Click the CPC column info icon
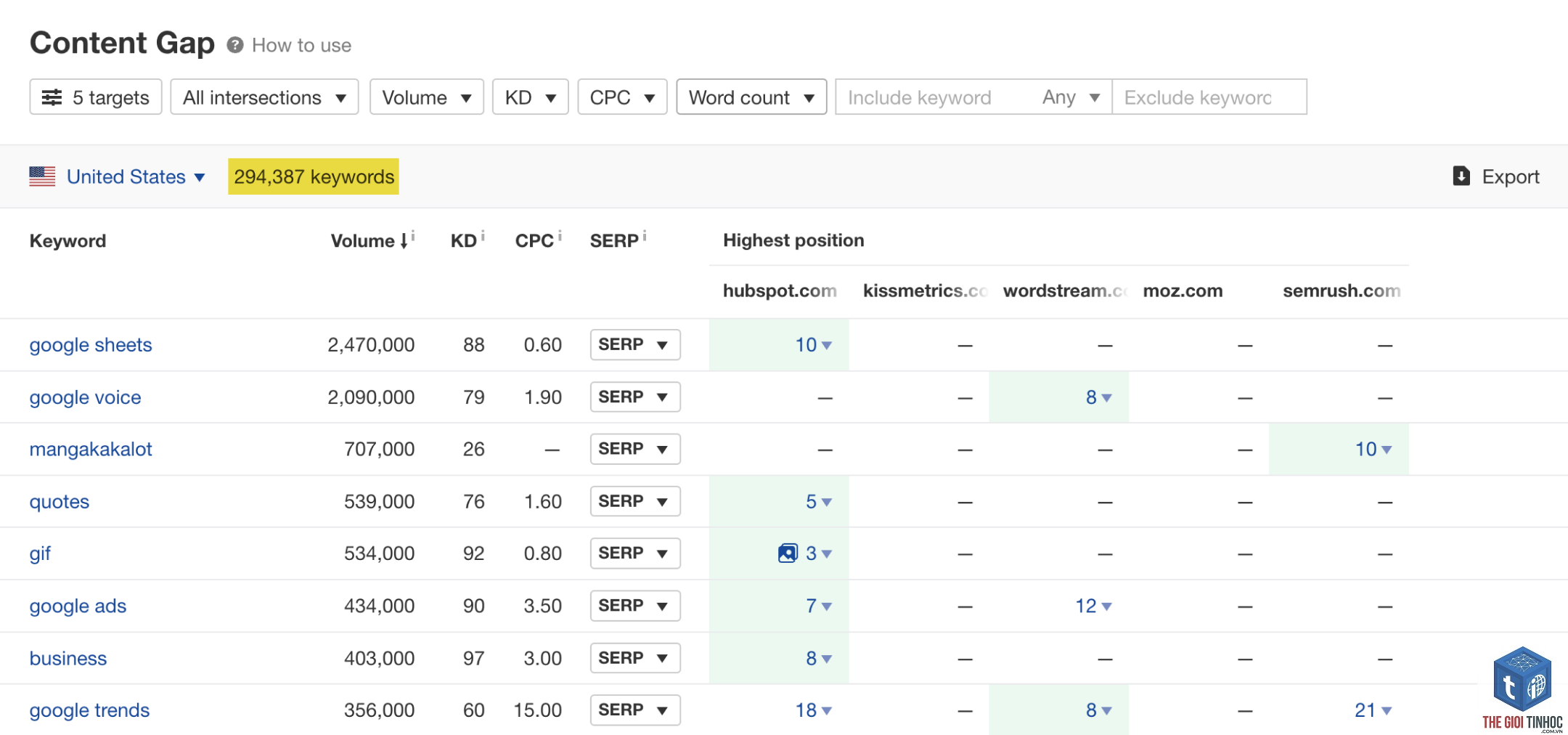The image size is (1568, 735). point(560,235)
